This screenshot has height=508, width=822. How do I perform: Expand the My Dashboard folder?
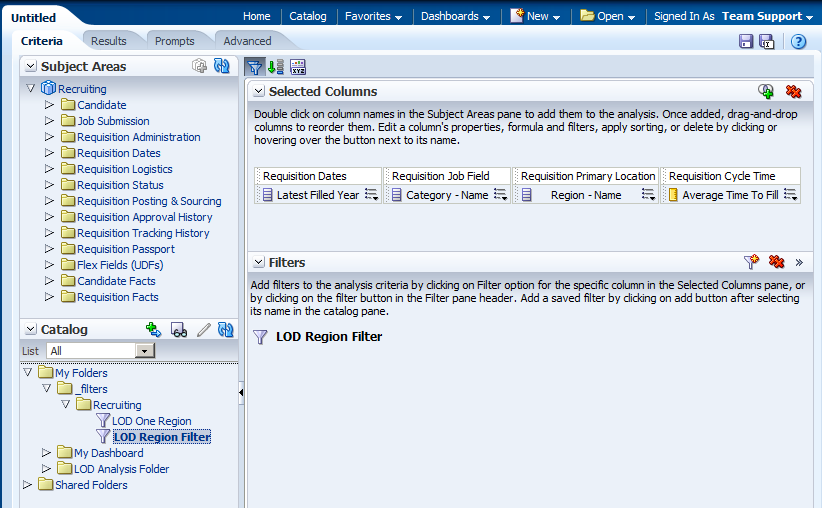tap(46, 452)
